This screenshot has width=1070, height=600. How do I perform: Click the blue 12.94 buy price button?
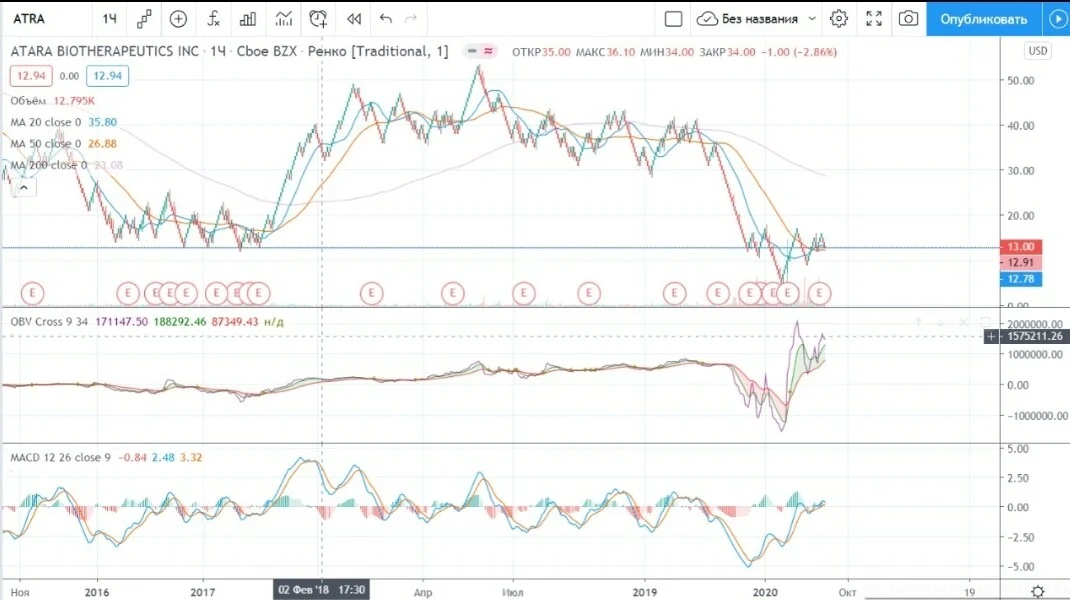click(107, 76)
